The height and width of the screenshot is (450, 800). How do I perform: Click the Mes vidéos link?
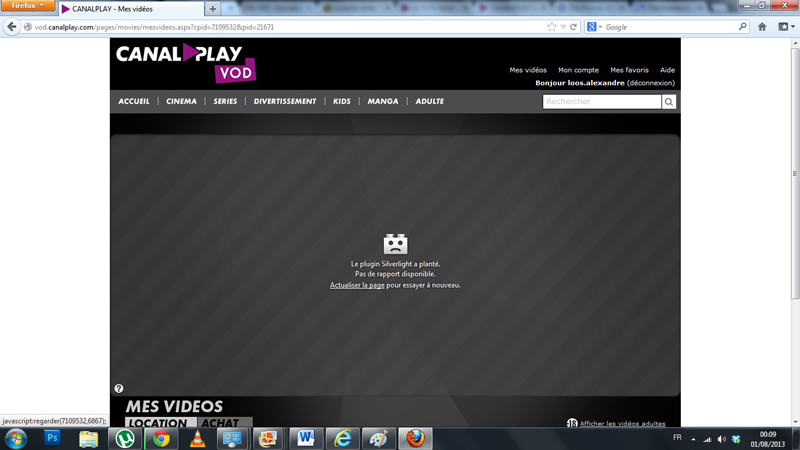(x=528, y=70)
